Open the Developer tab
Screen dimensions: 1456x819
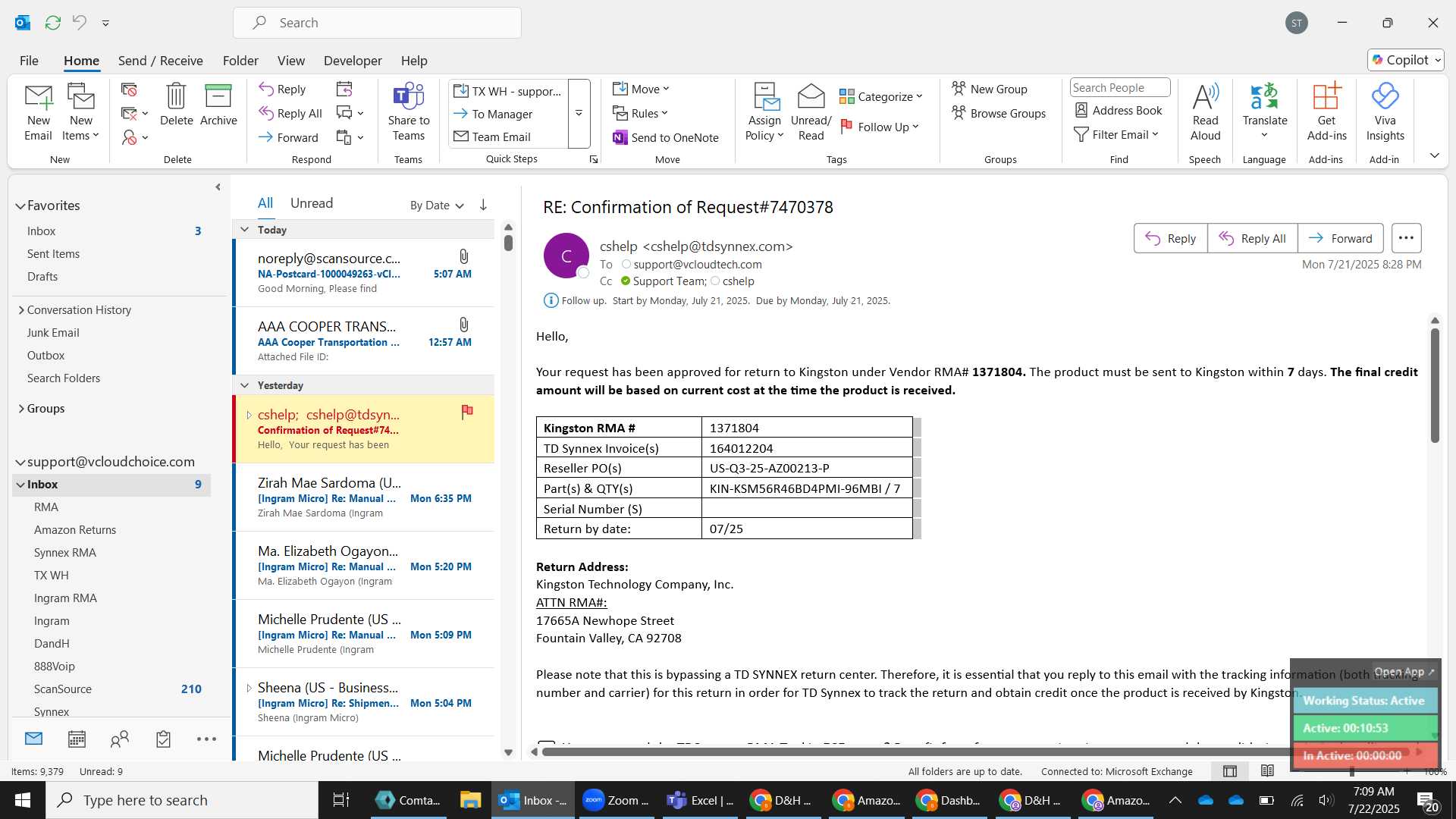353,60
